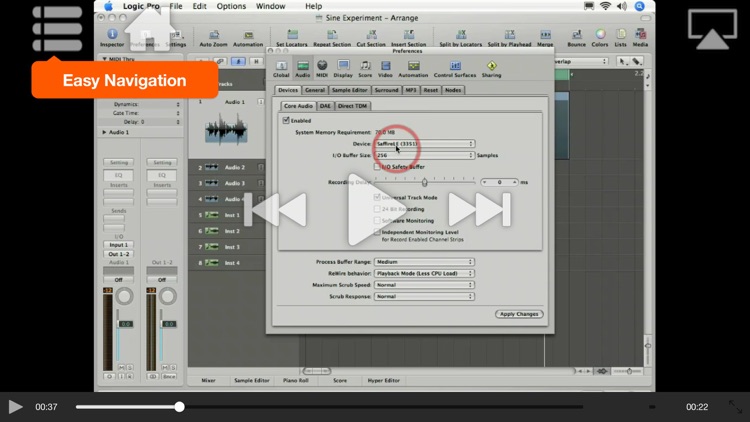Open the Colors palette icon
The image size is (750, 422).
click(600, 35)
